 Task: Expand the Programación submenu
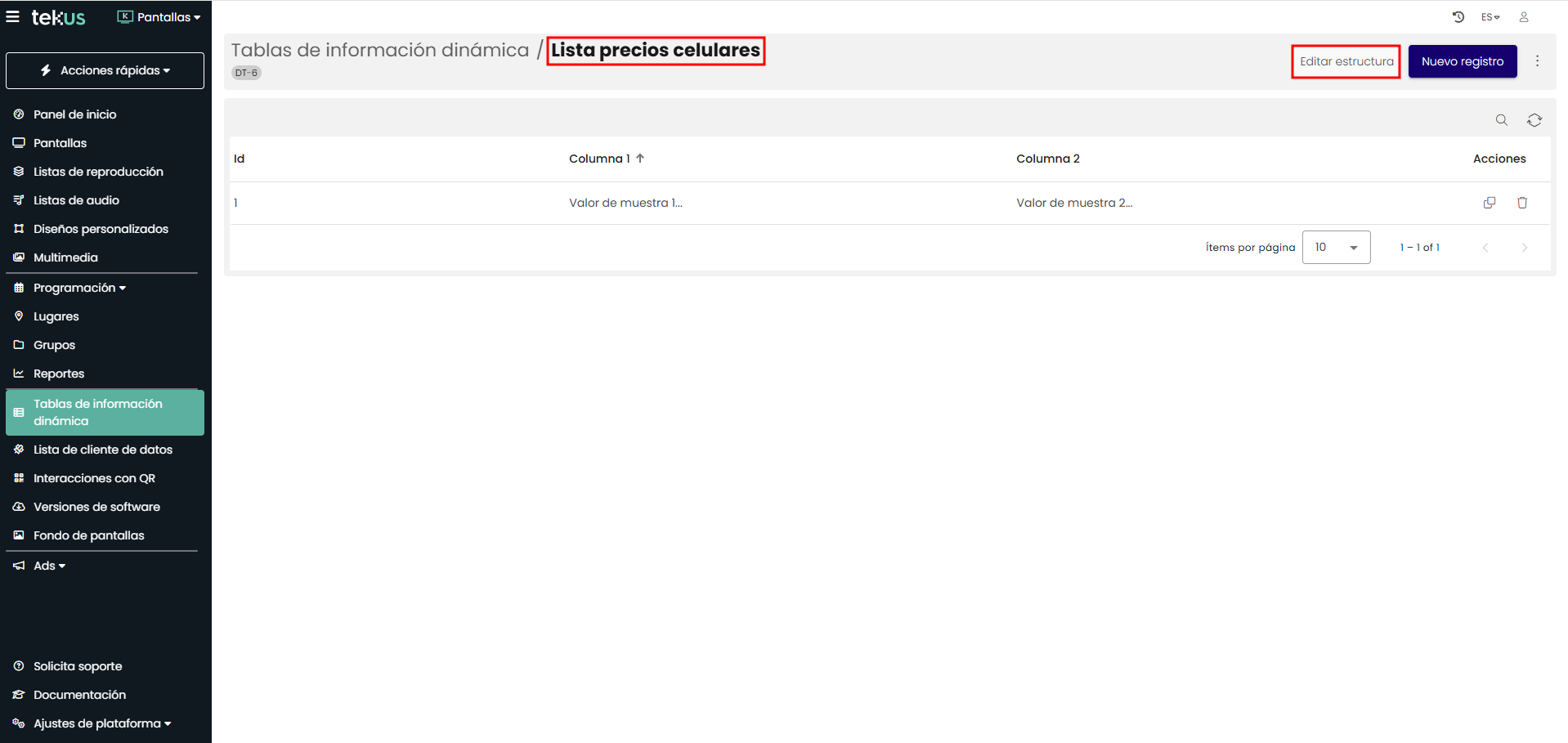pyautogui.click(x=79, y=288)
